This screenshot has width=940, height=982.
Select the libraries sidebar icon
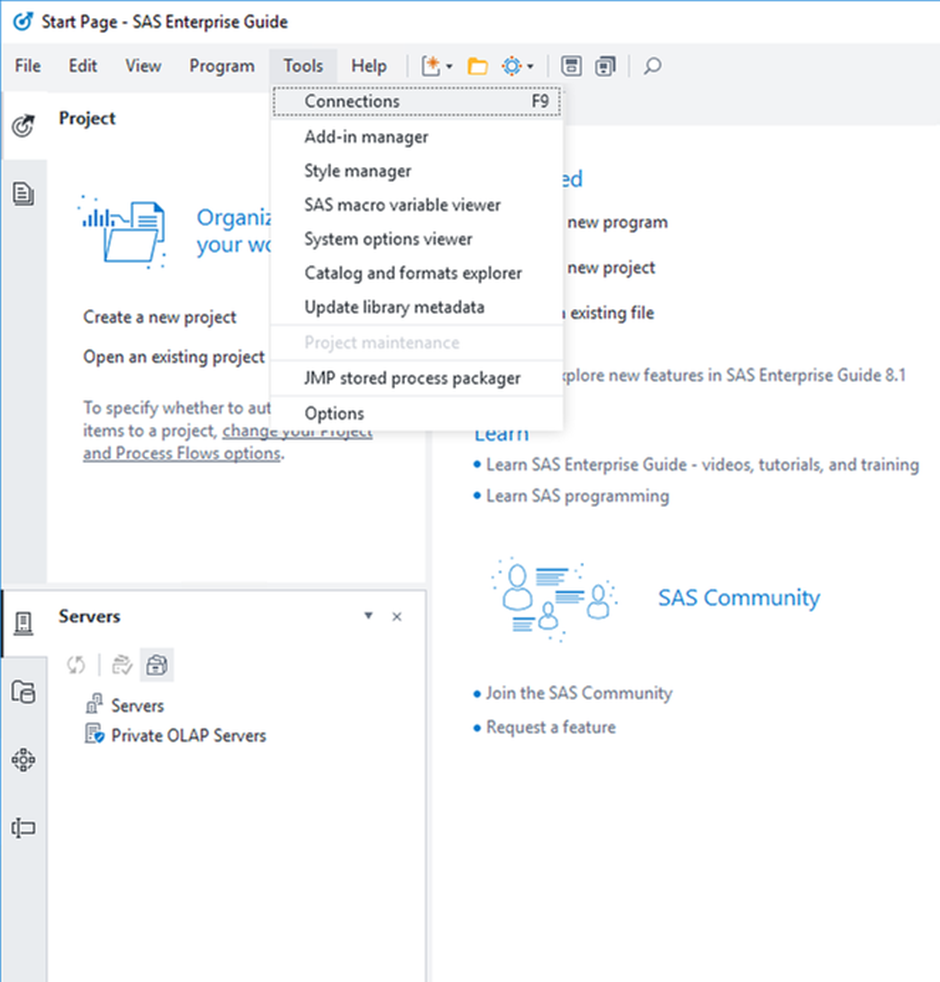pyautogui.click(x=24, y=692)
